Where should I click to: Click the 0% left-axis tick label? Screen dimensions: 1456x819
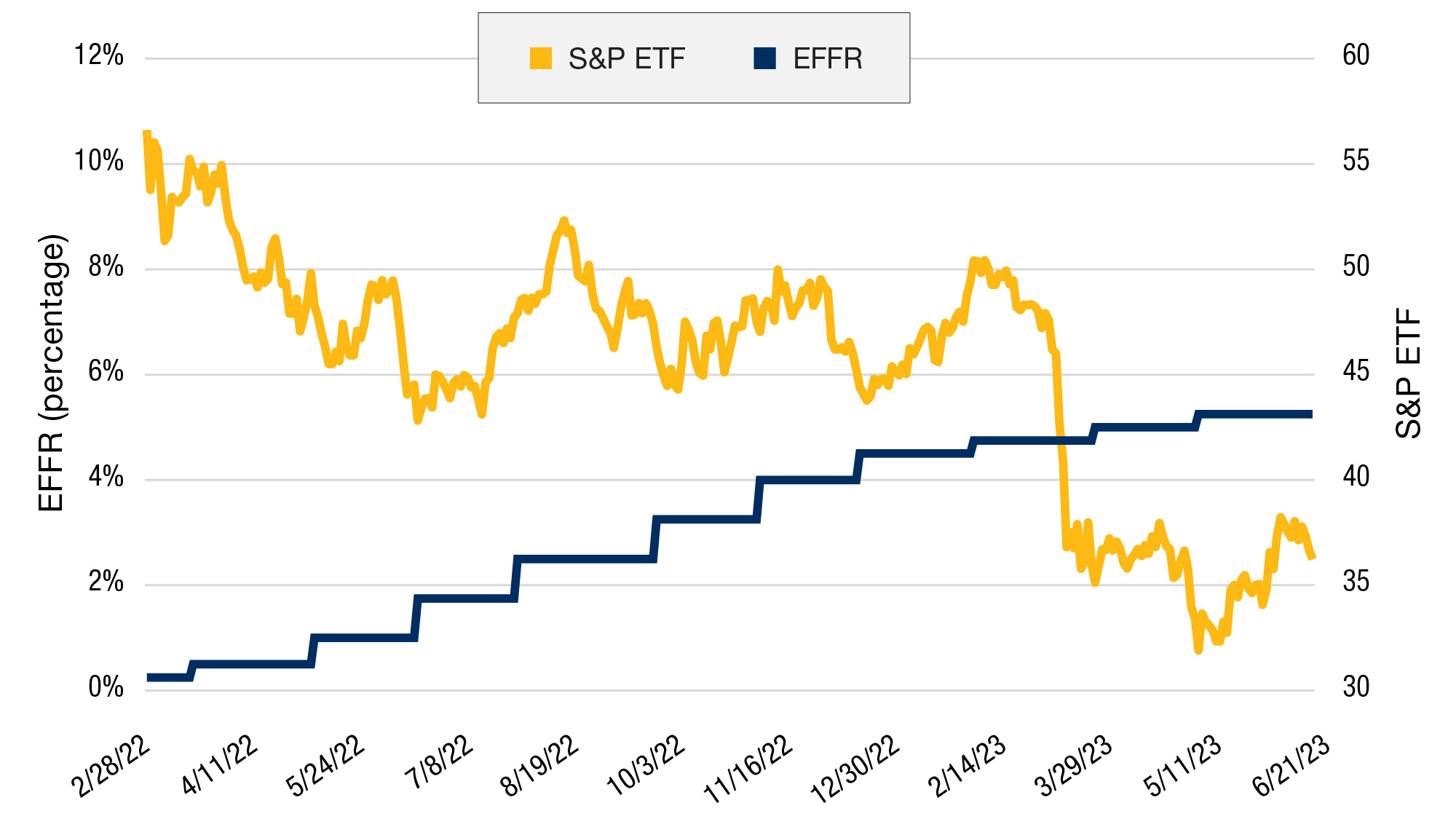pos(106,687)
